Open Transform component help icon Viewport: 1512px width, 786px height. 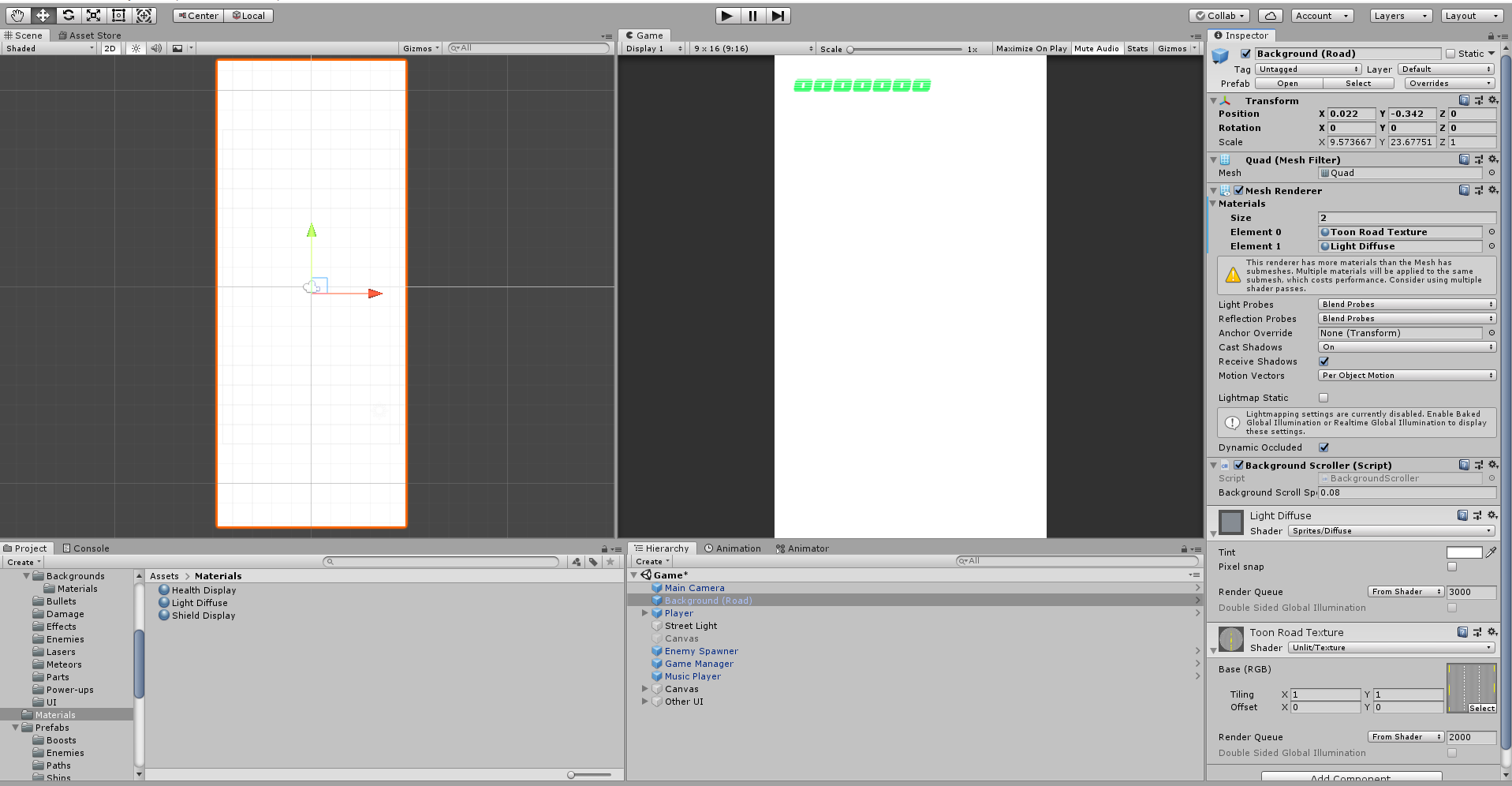point(1464,100)
